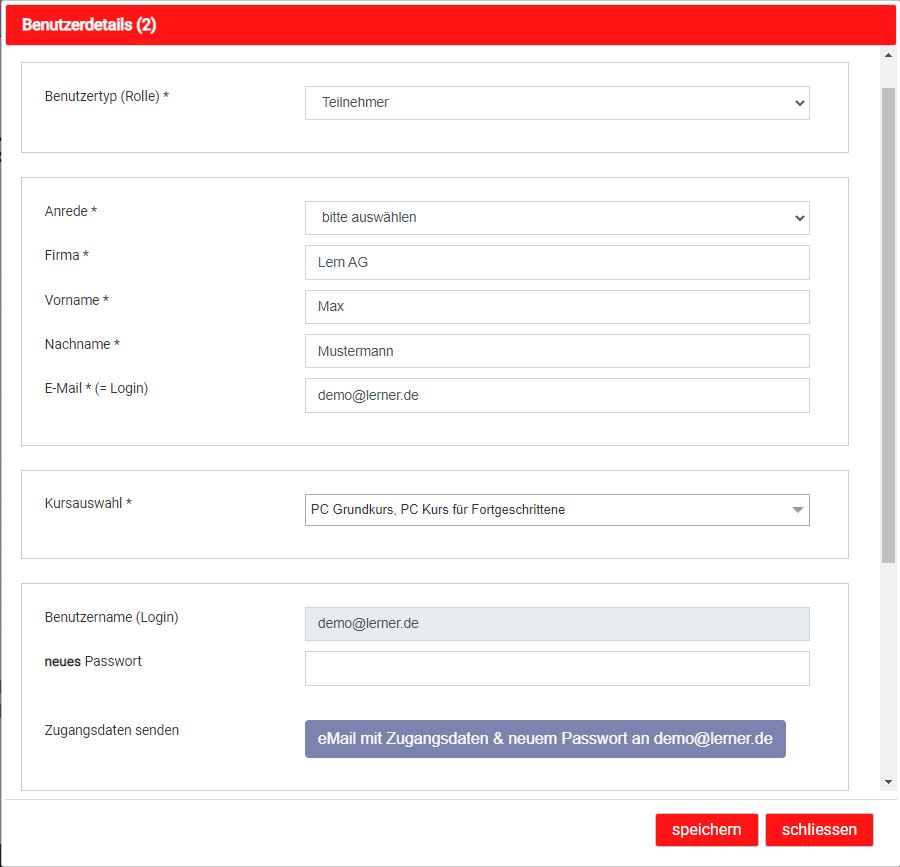Click the scrollbar up arrow
900x867 pixels.
(888, 56)
